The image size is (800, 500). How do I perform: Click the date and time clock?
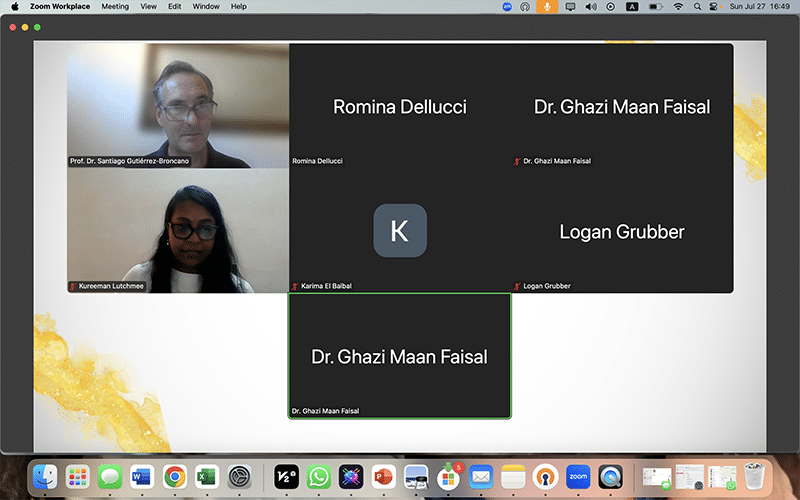(761, 6)
